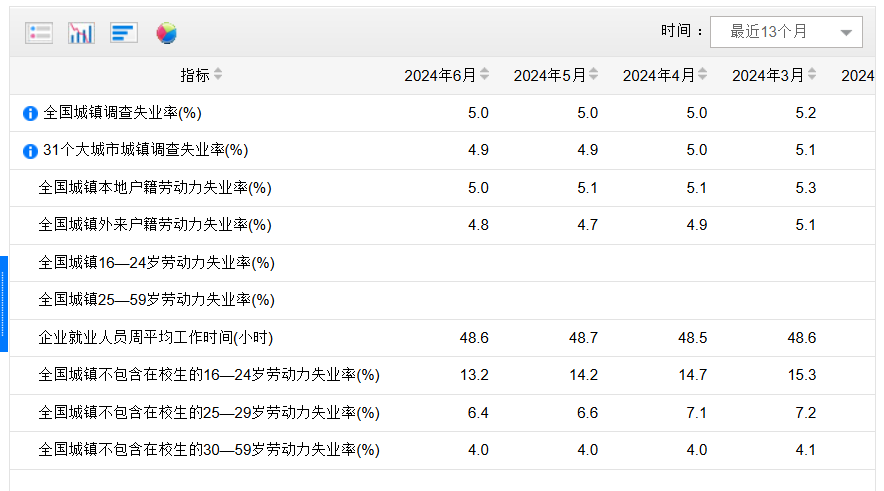
Task: Select 全国城镇不包含在校生的30—59岁劳动力失业率 row
Action: 209,450
